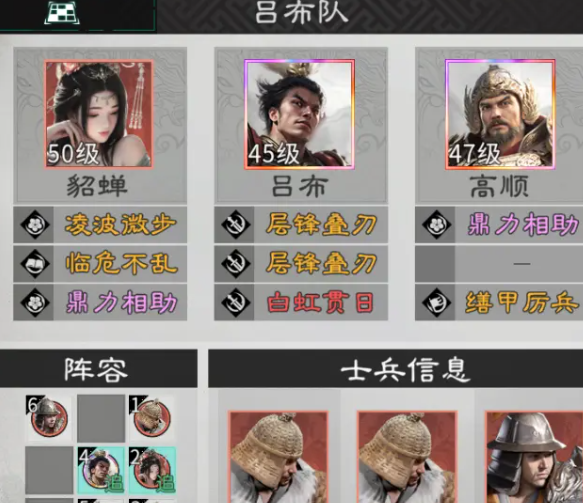
Task: Click the book icon beside 临危不乱
Action: [x=35, y=264]
